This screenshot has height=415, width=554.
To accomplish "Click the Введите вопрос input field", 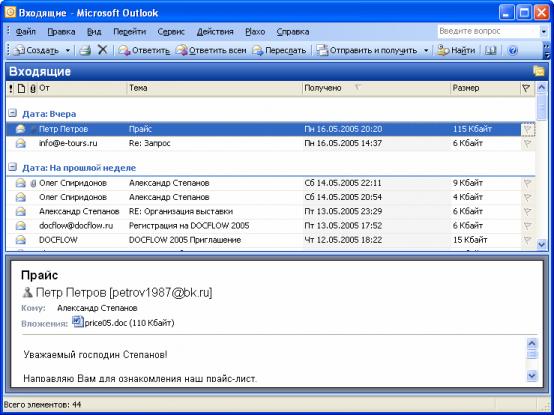I will (488, 31).
